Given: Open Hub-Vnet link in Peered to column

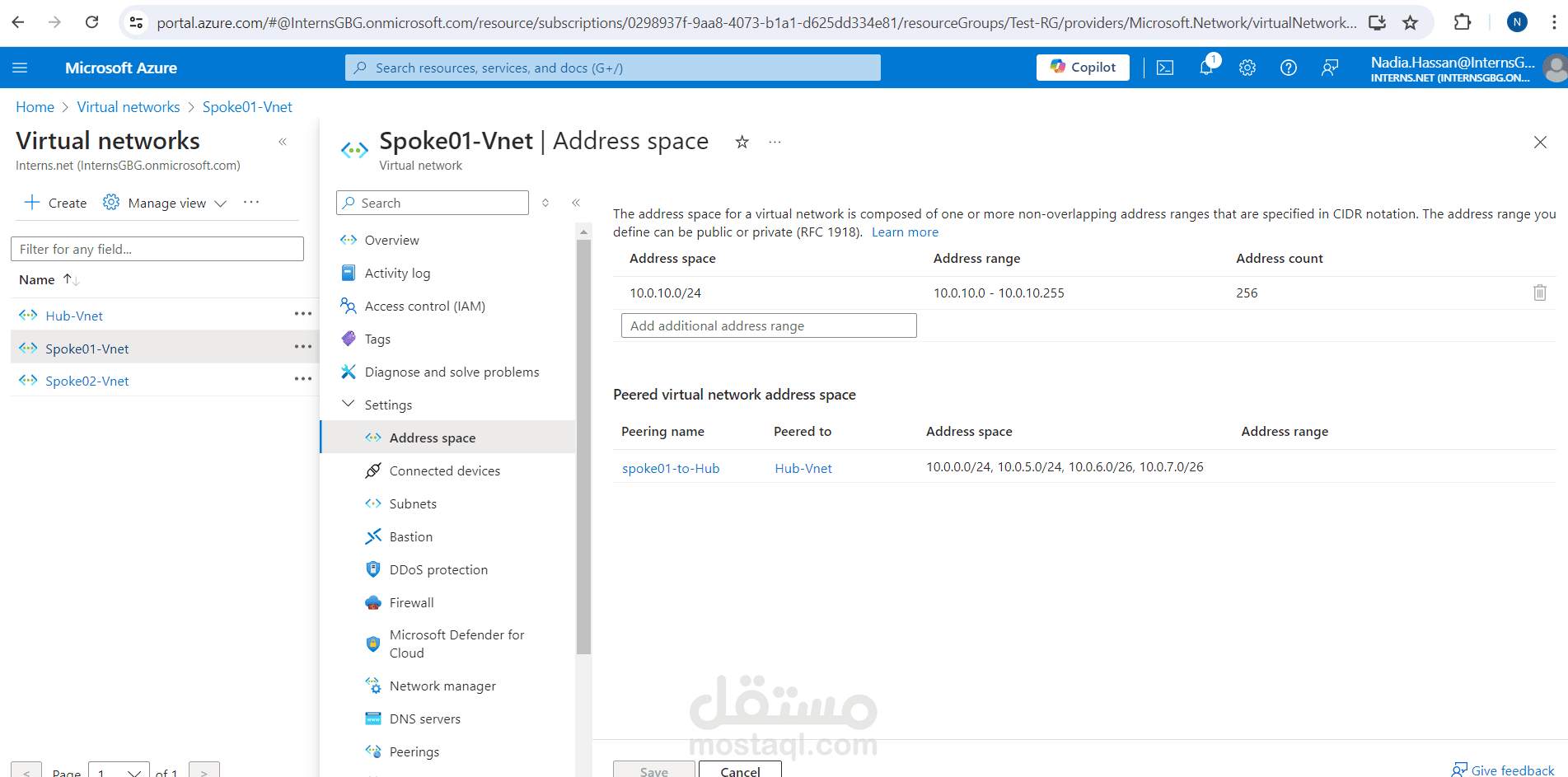Looking at the screenshot, I should [x=803, y=468].
